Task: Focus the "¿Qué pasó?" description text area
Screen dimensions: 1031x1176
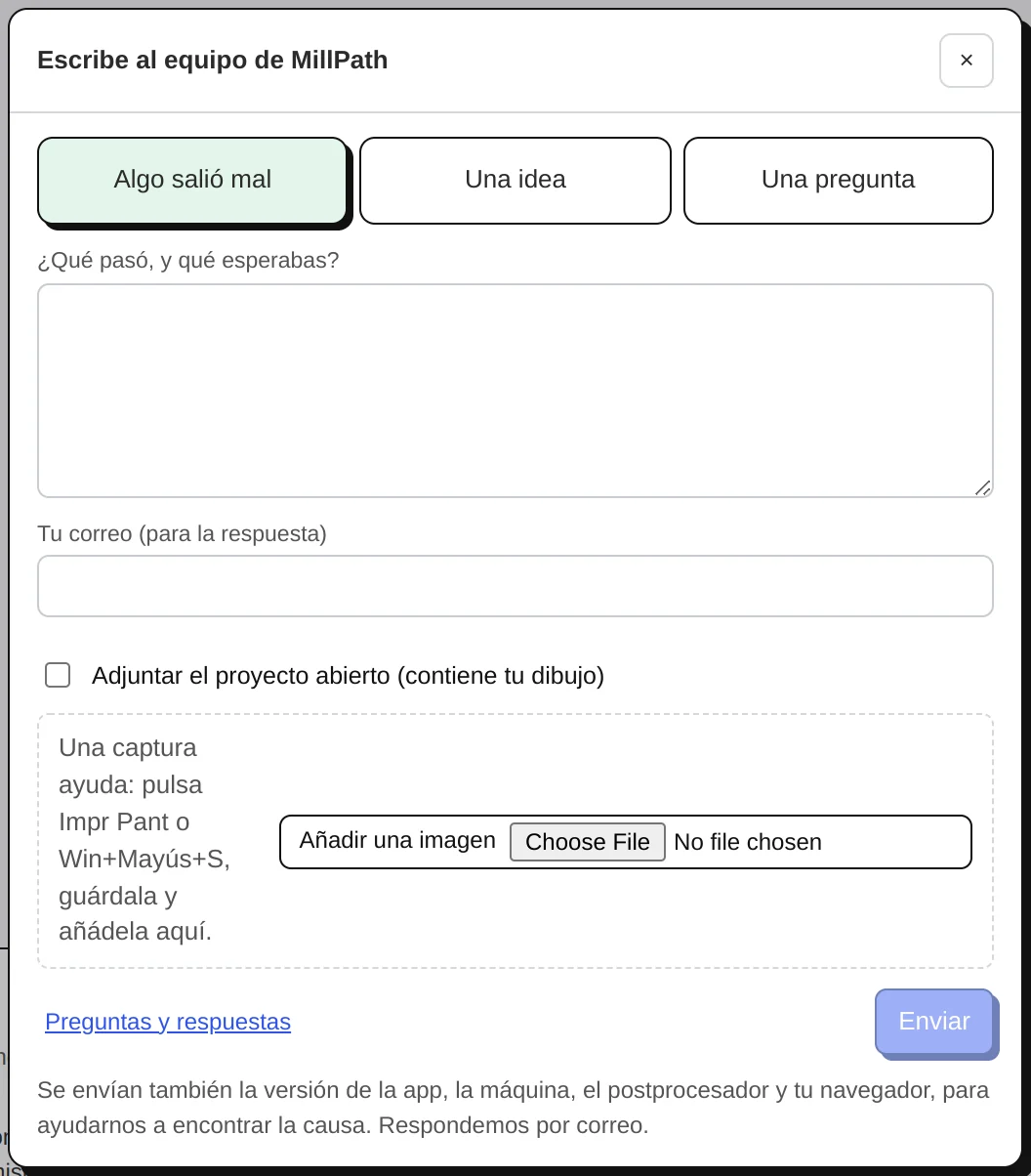Action: coord(515,391)
